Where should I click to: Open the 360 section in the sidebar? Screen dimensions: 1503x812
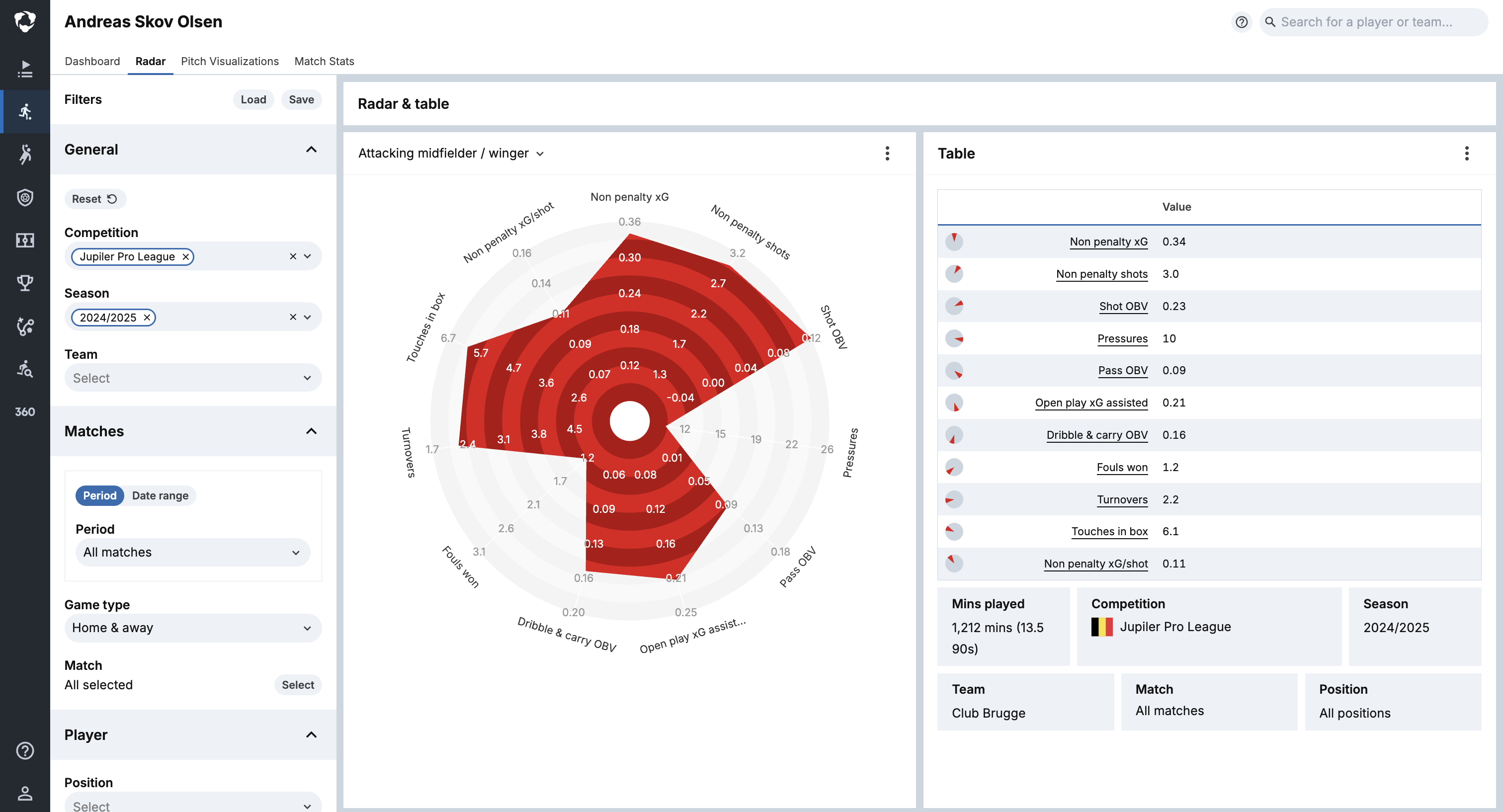(24, 412)
